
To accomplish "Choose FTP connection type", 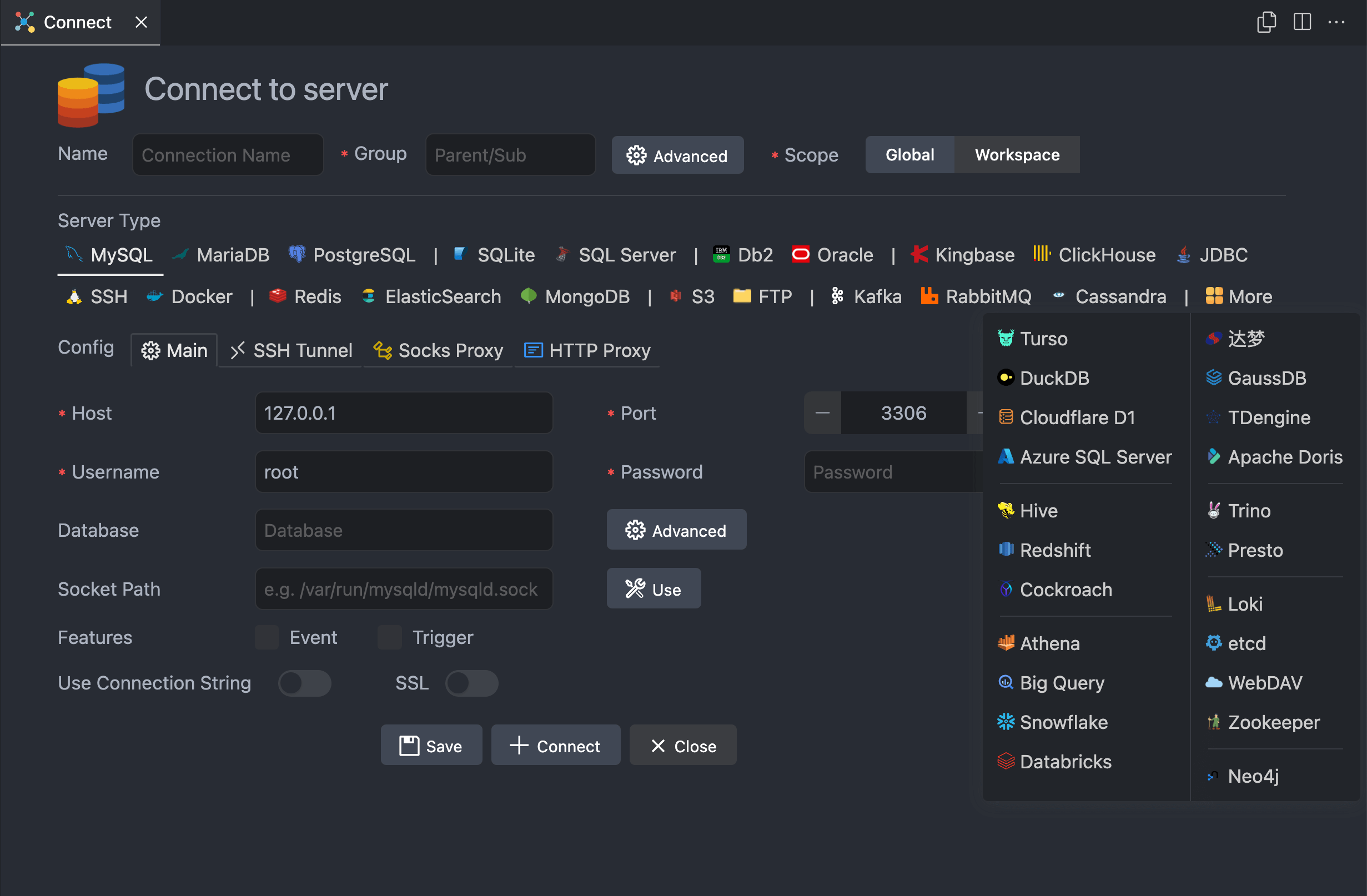I will pos(763,296).
